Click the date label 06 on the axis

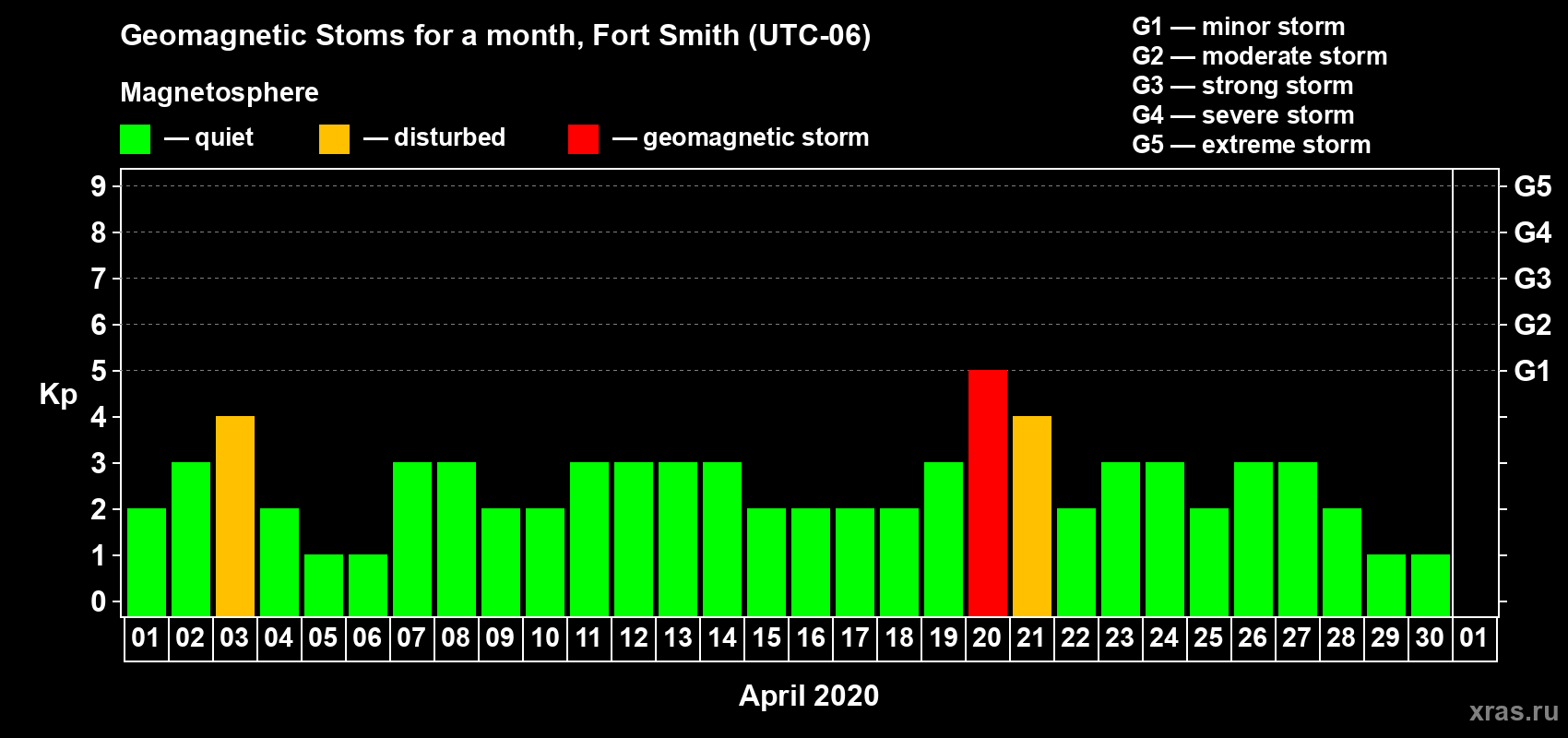tap(367, 638)
